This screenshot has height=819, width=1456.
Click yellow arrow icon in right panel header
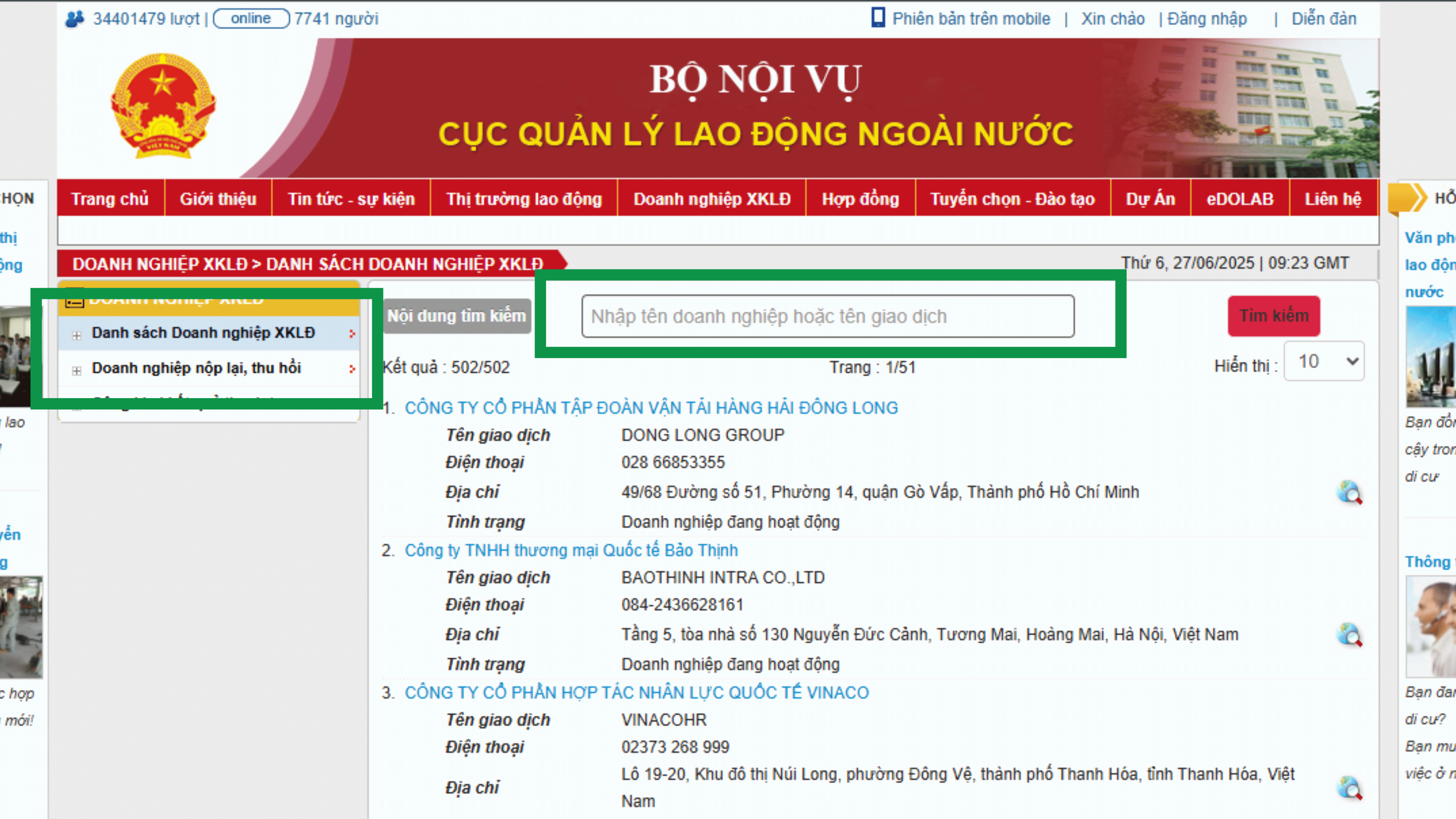tap(1407, 198)
